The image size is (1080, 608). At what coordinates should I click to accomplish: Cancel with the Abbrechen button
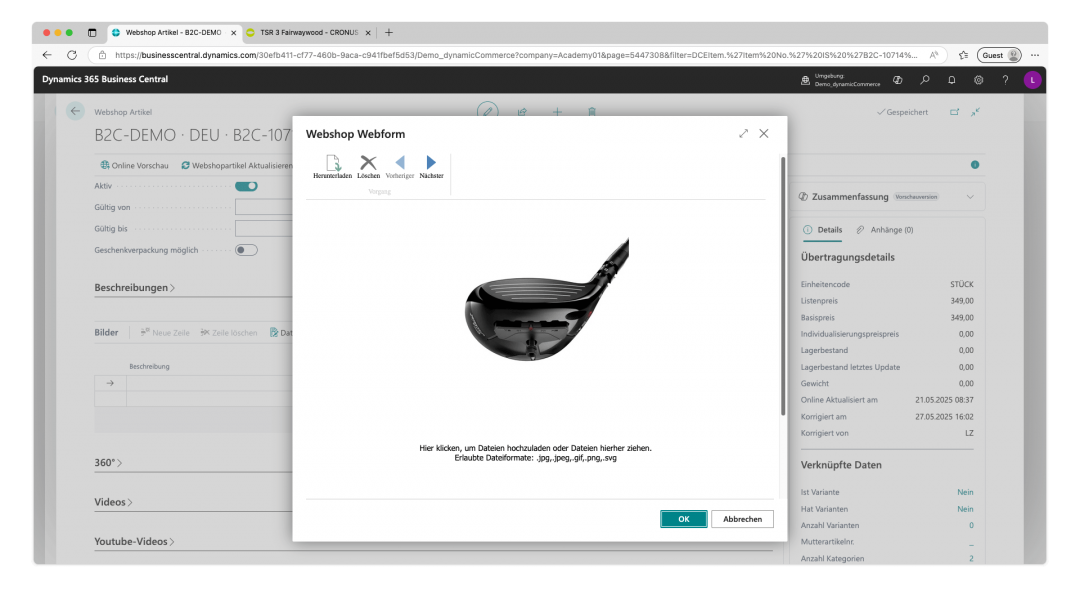742,519
